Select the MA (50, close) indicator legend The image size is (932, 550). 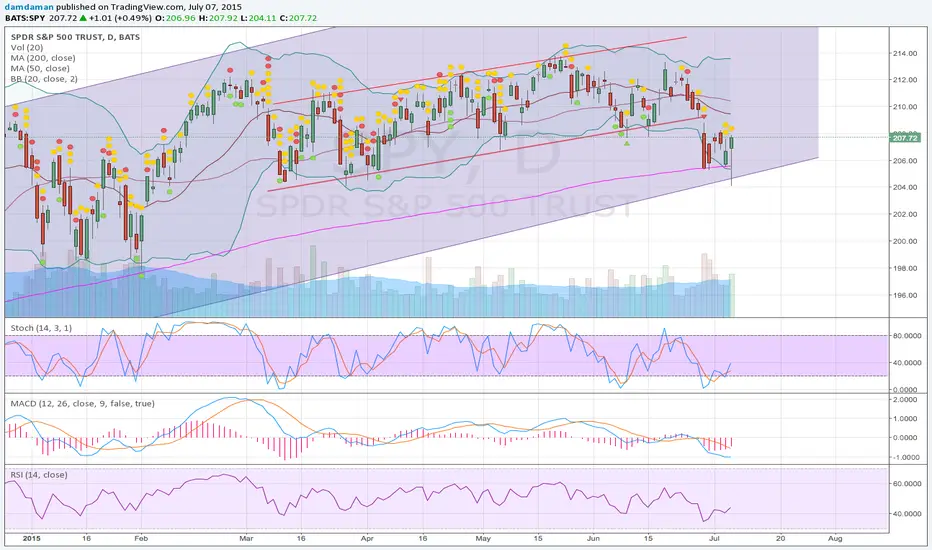[40, 68]
